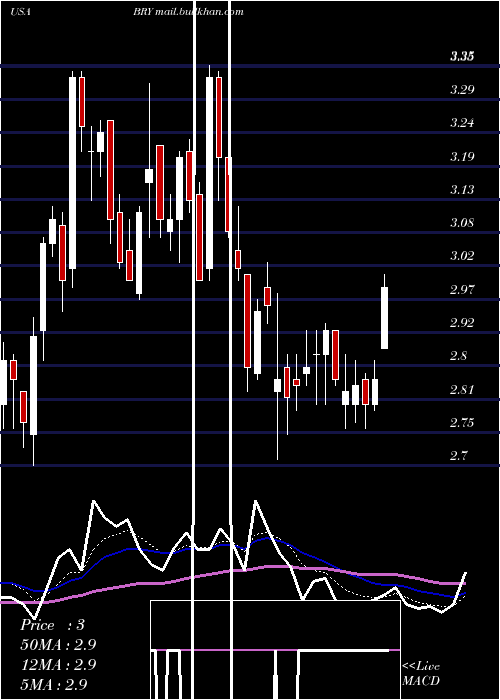
Task: Select the 3.29 price axis label
Action: [462, 90]
